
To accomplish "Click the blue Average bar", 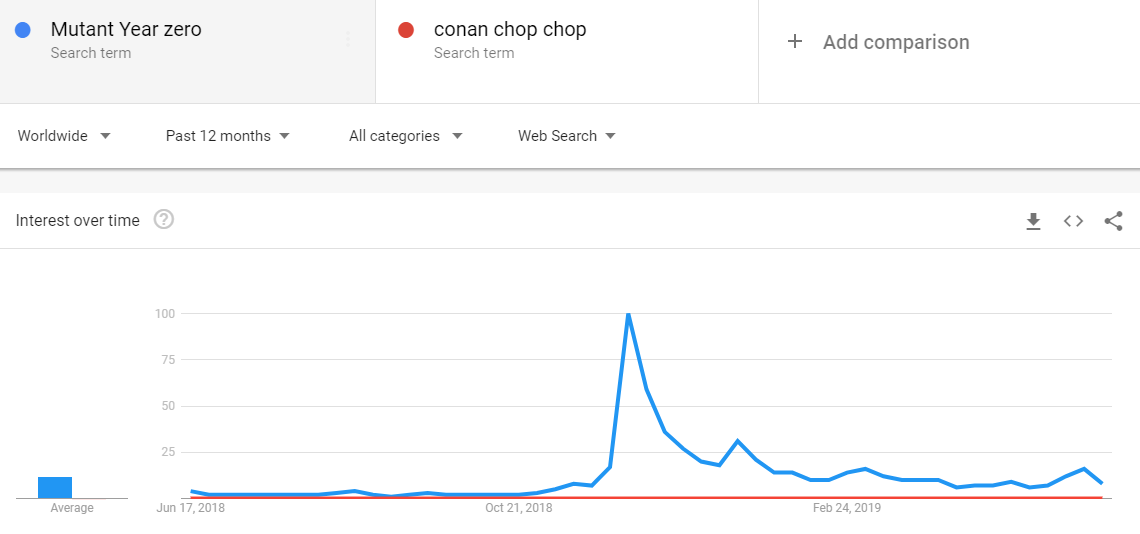I will click(55, 487).
